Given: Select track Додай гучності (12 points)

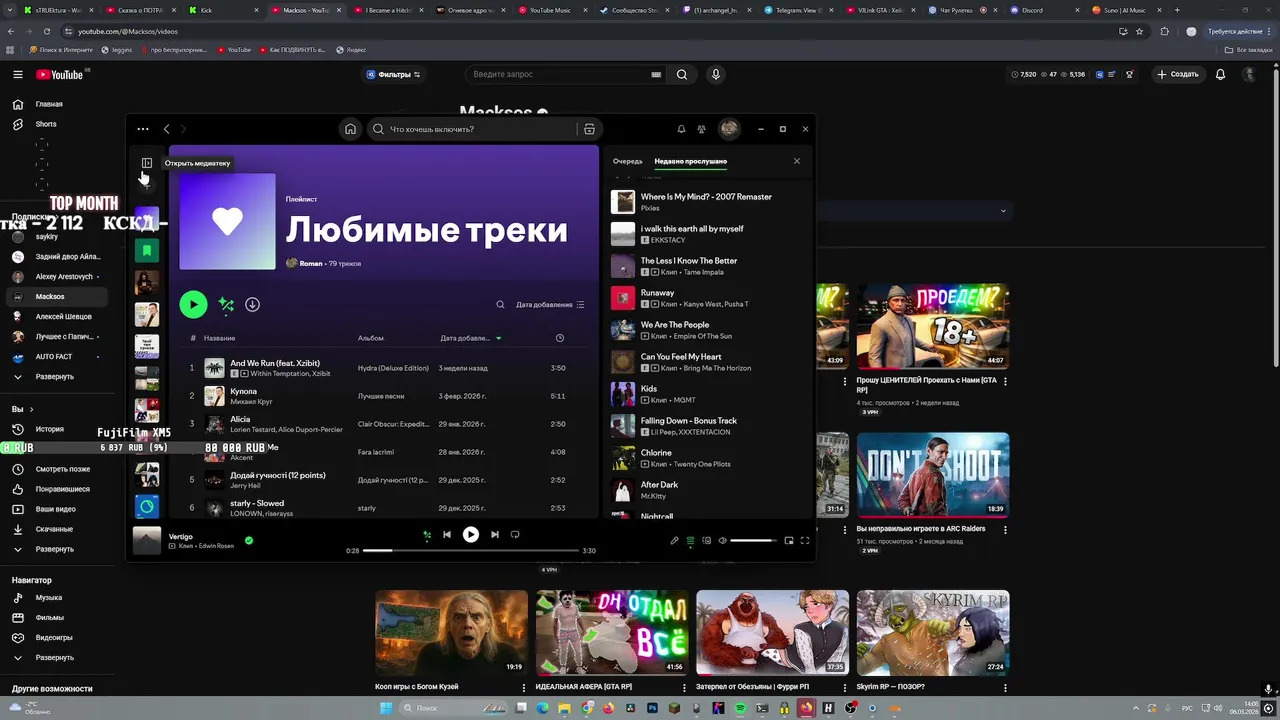Looking at the screenshot, I should click(278, 475).
